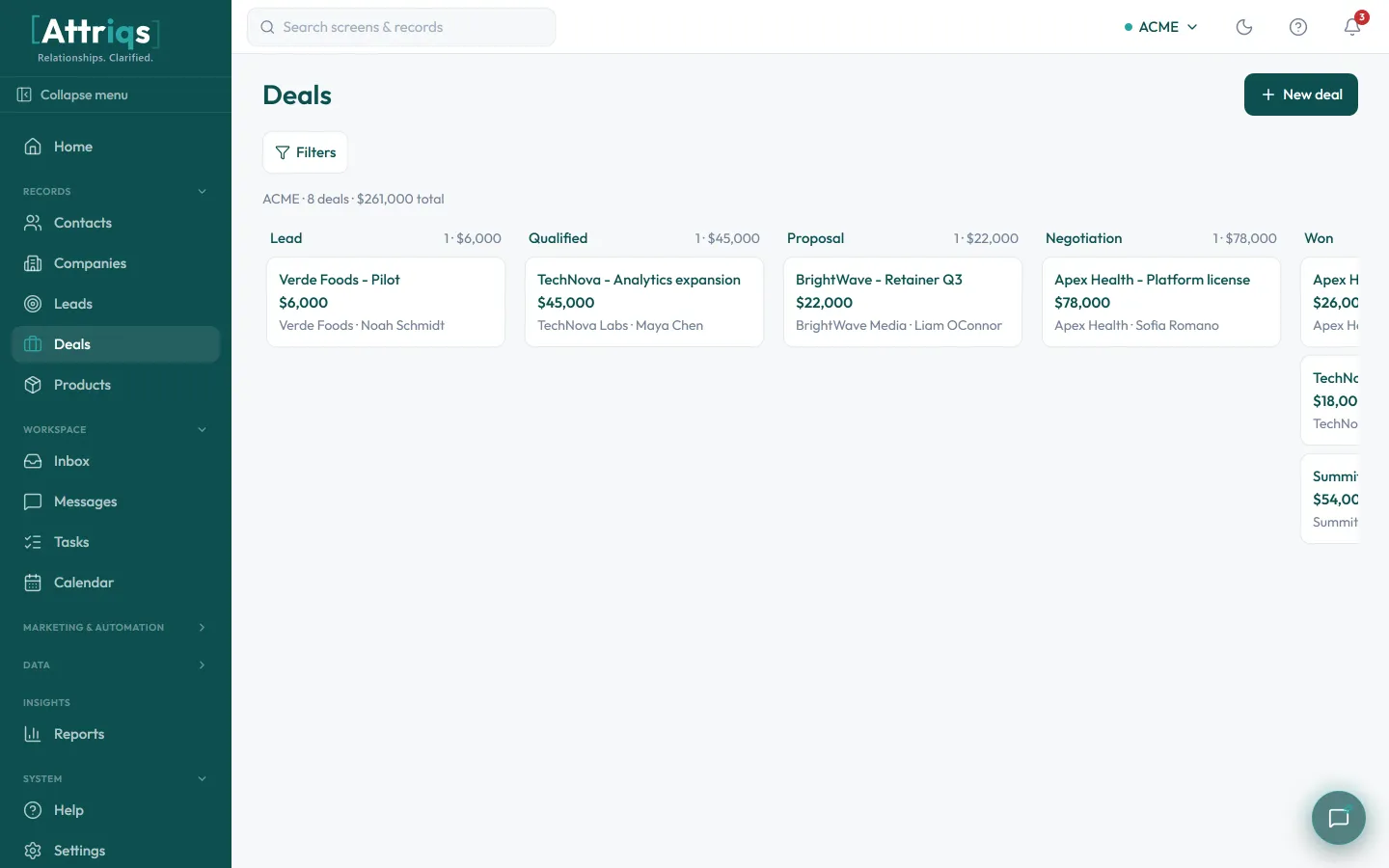This screenshot has width=1389, height=868.
Task: Go to Companies menu item
Action: point(116,263)
